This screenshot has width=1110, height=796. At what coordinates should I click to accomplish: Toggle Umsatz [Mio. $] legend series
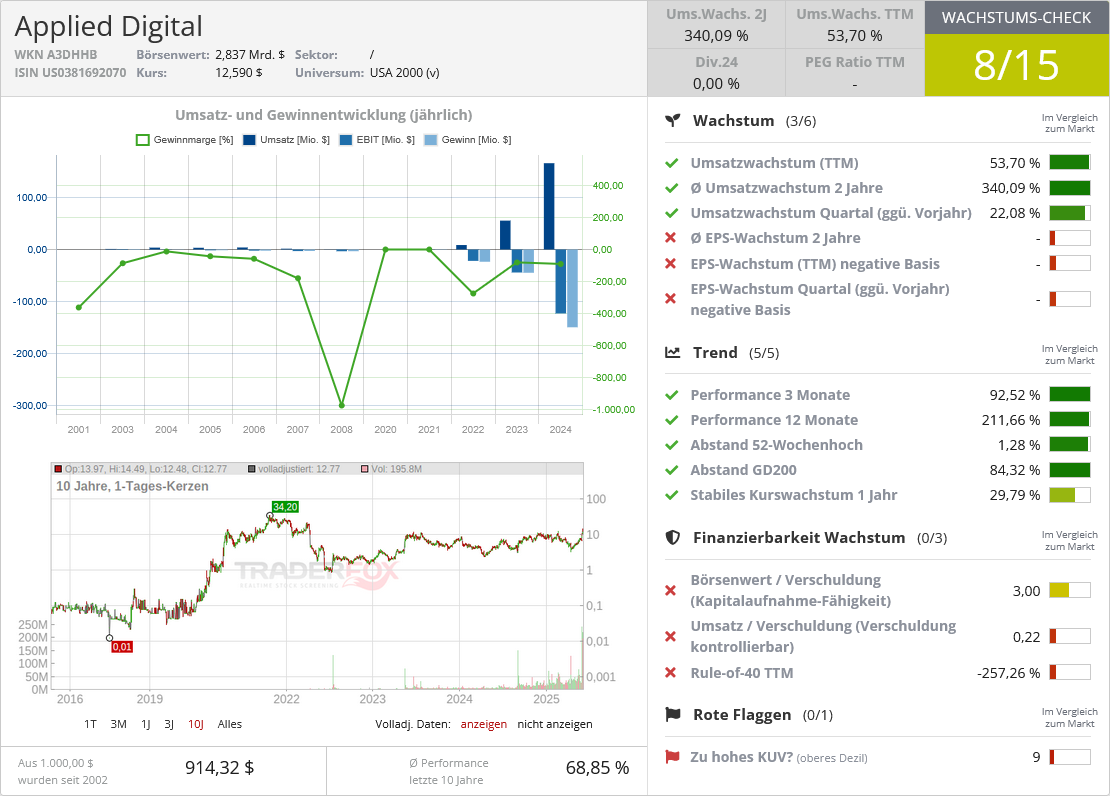(x=286, y=140)
